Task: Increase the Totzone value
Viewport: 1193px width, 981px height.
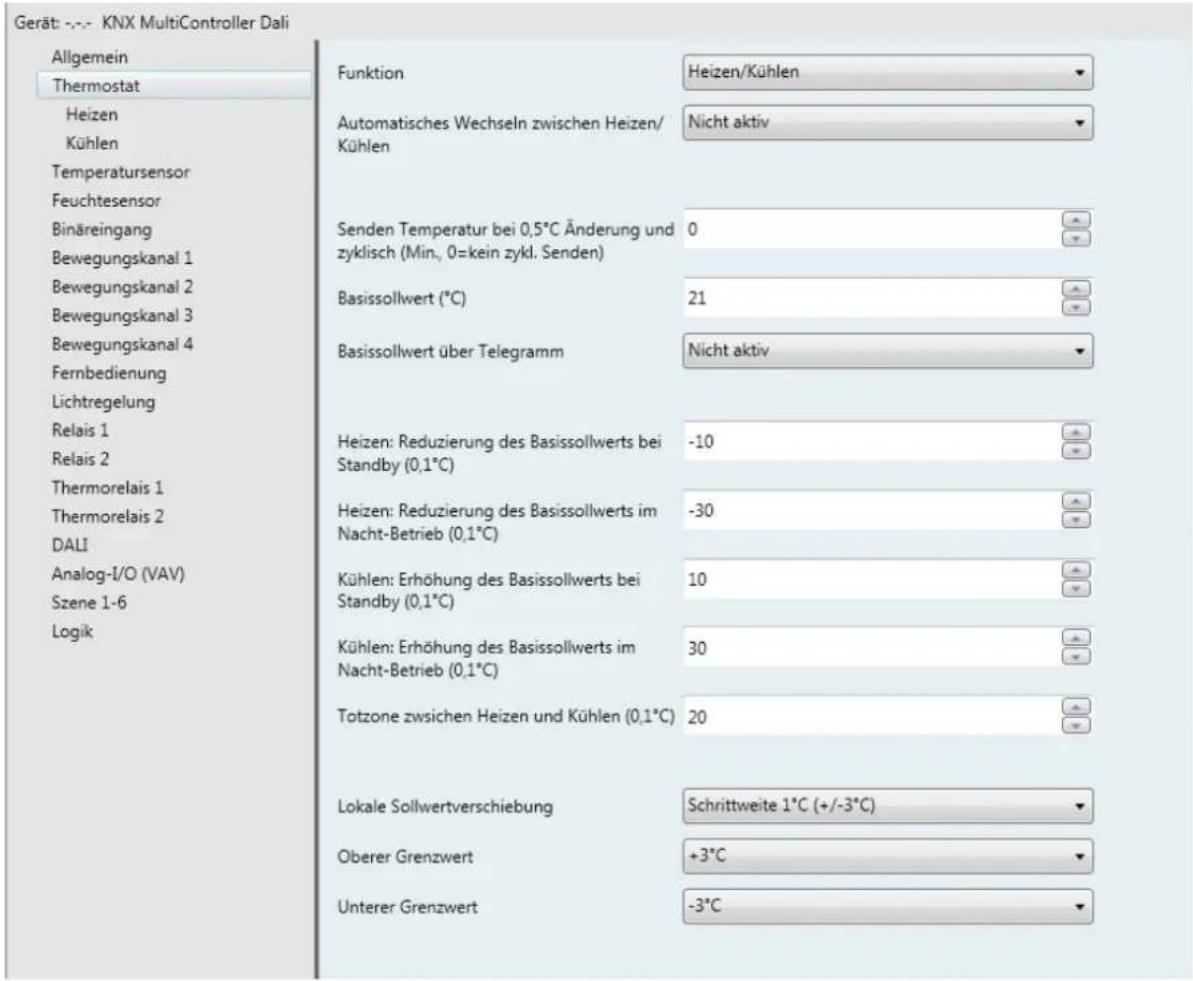Action: pos(1076,707)
